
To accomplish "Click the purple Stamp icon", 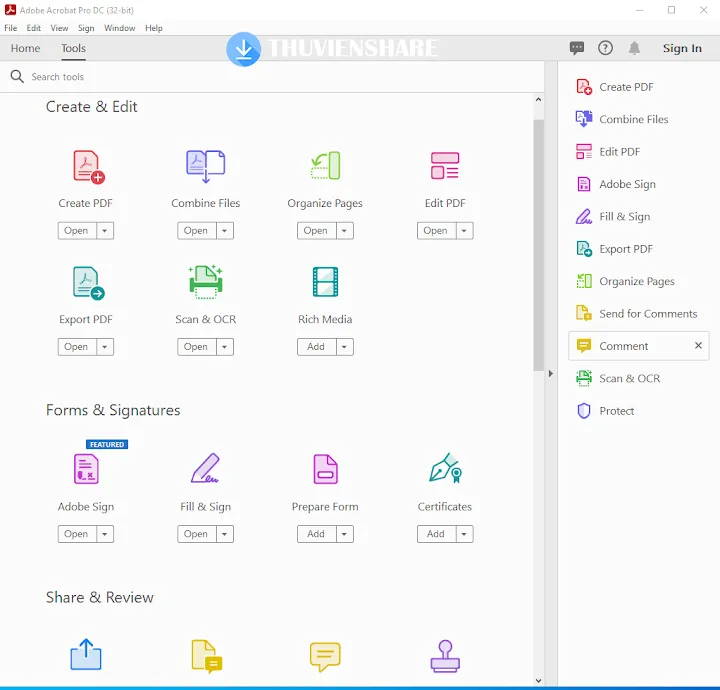I will point(445,656).
